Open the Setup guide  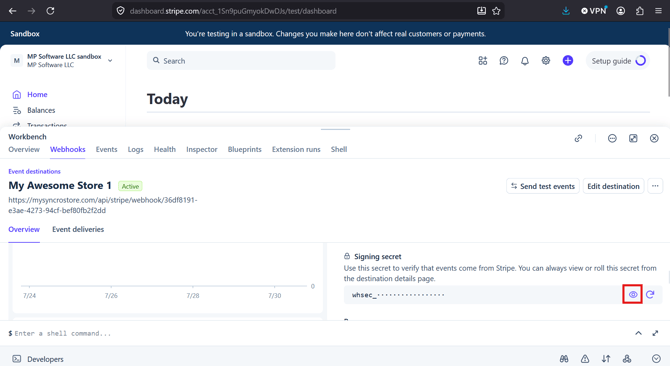pos(618,61)
